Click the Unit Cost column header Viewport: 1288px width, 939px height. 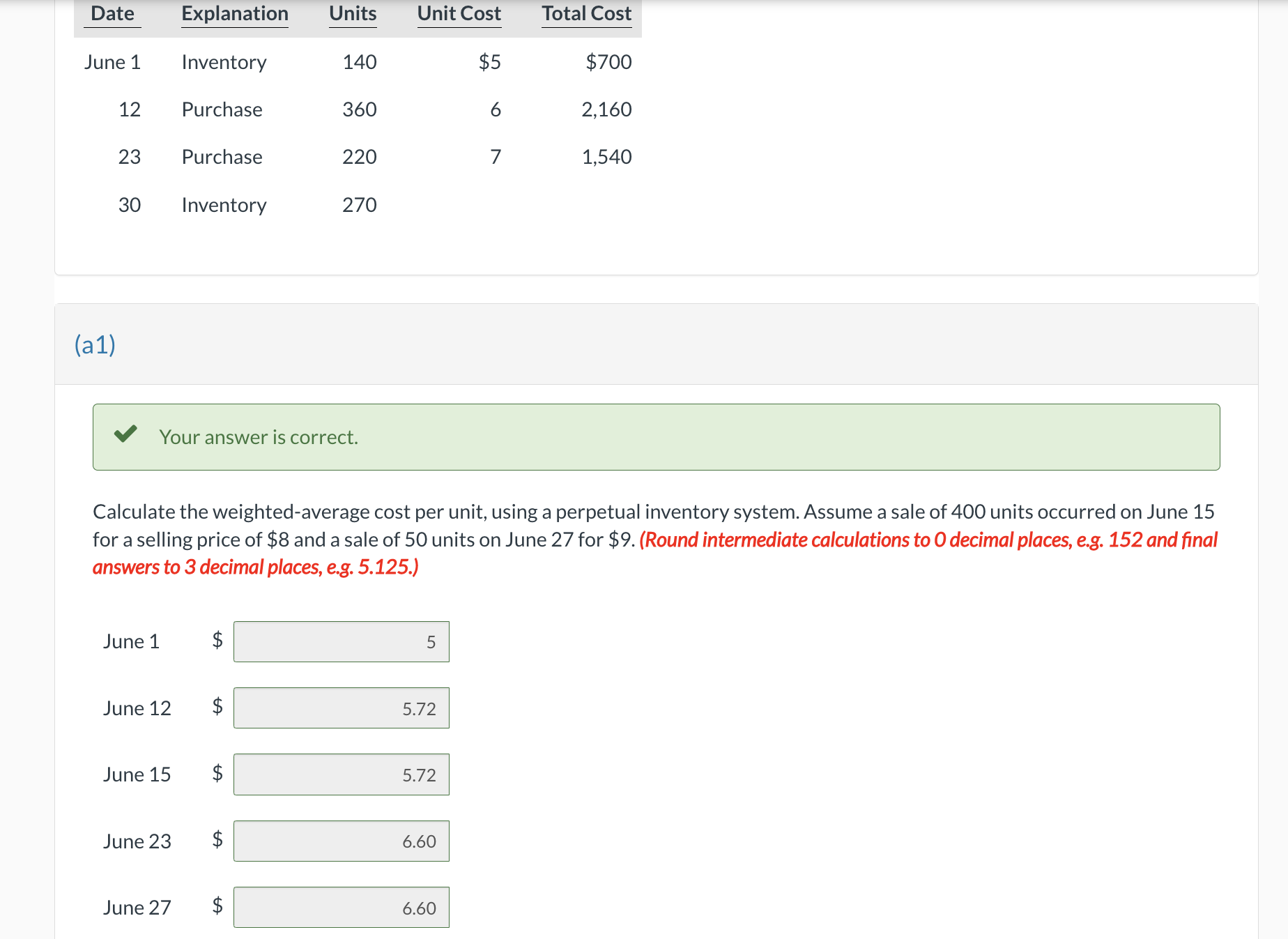tap(458, 13)
